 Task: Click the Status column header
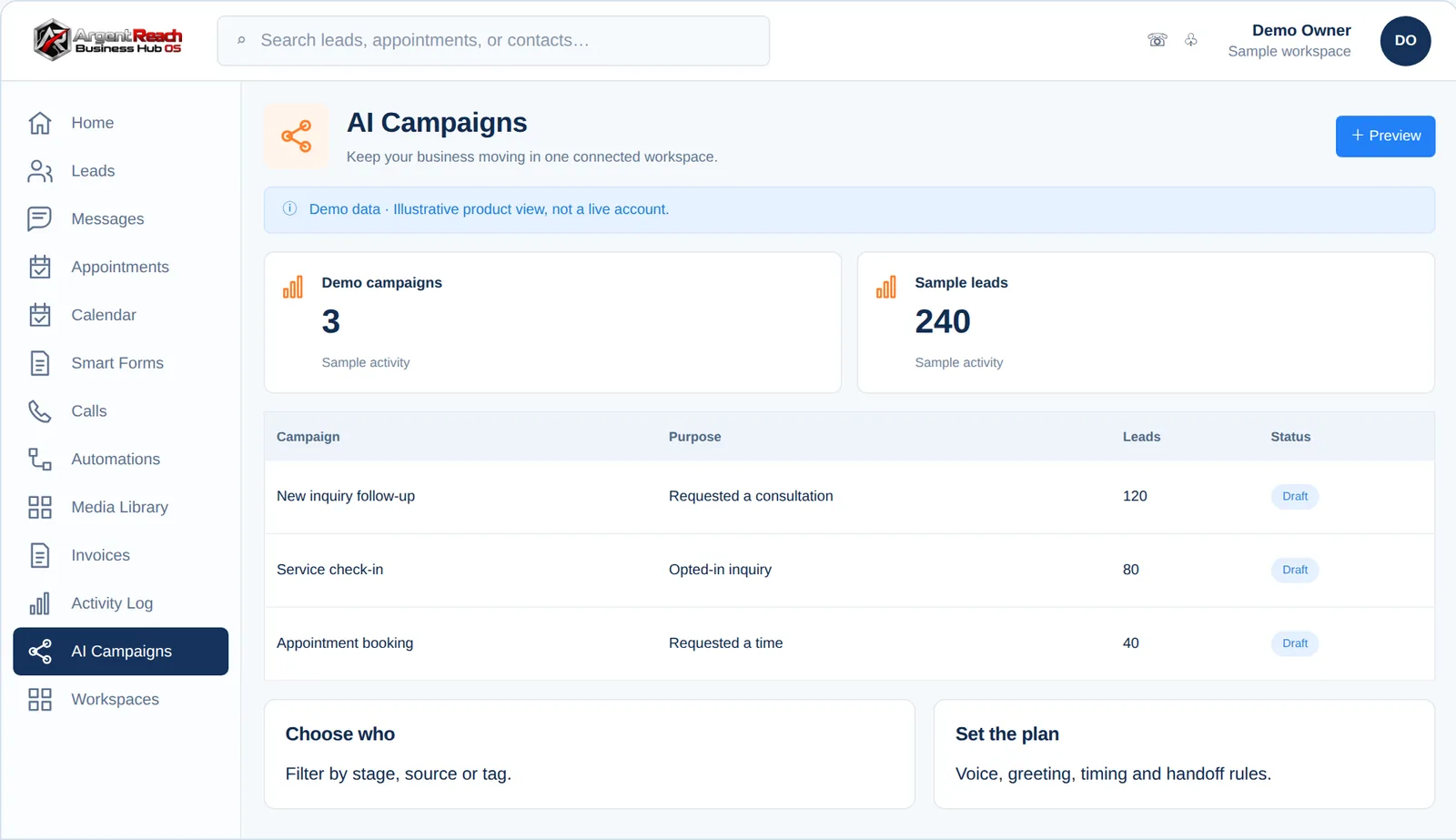pos(1290,437)
